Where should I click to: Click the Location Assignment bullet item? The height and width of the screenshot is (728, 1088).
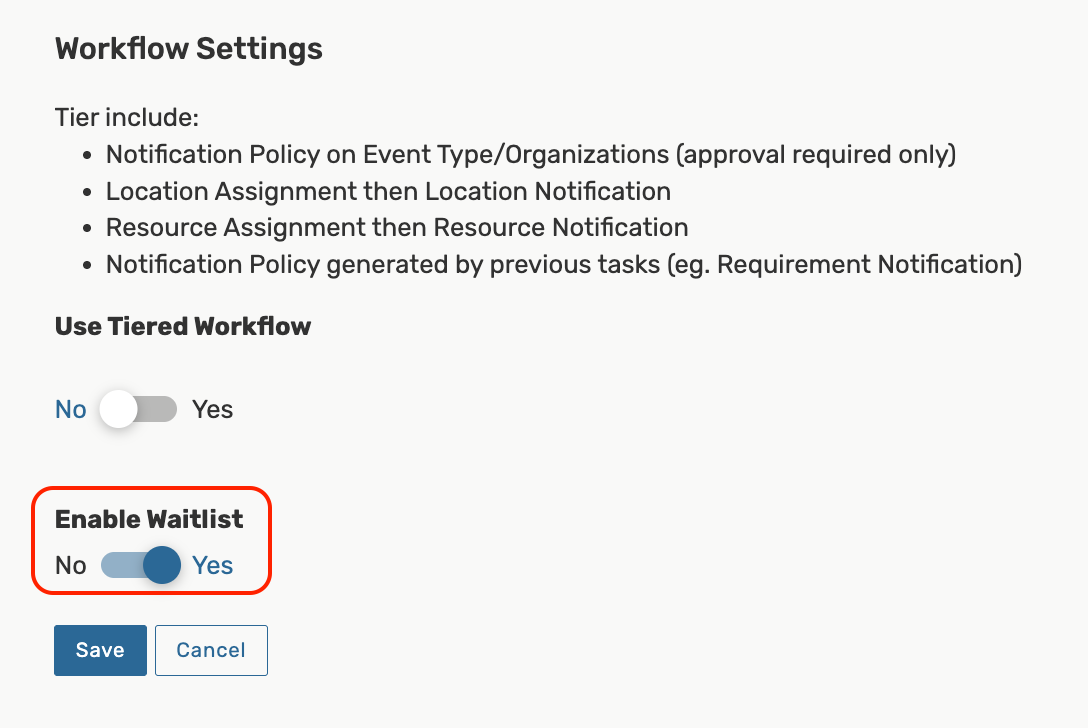point(387,191)
